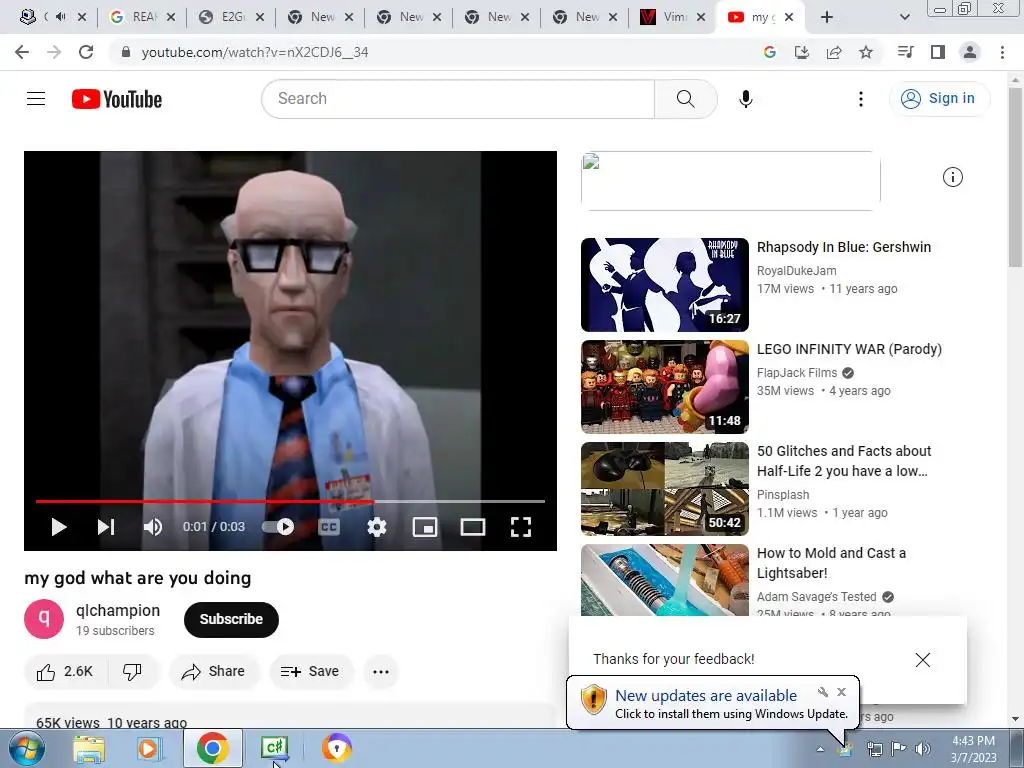Open media controls toolbar icon
The height and width of the screenshot is (768, 1024).
click(905, 52)
